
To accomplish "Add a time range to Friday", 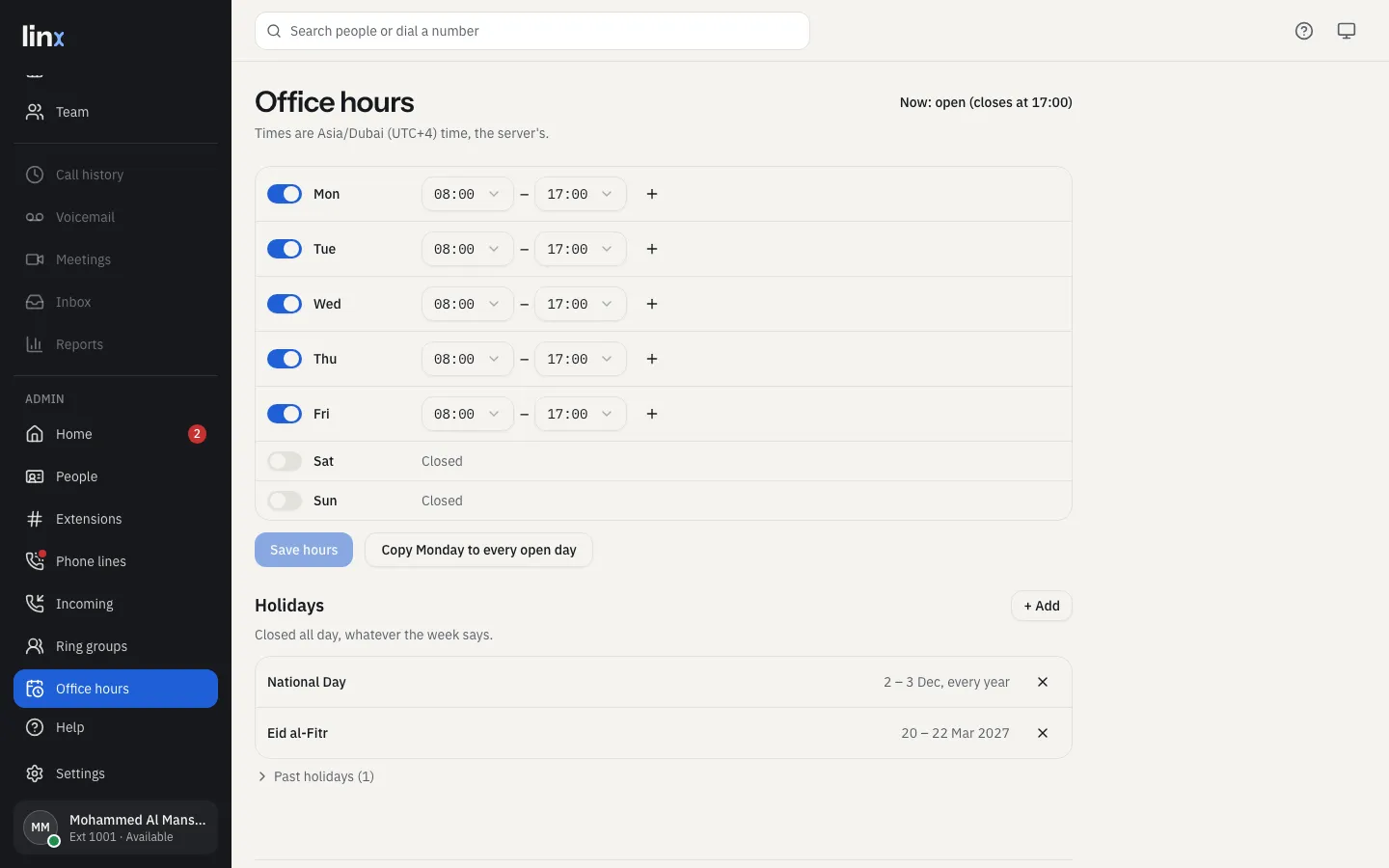I will pyautogui.click(x=652, y=414).
